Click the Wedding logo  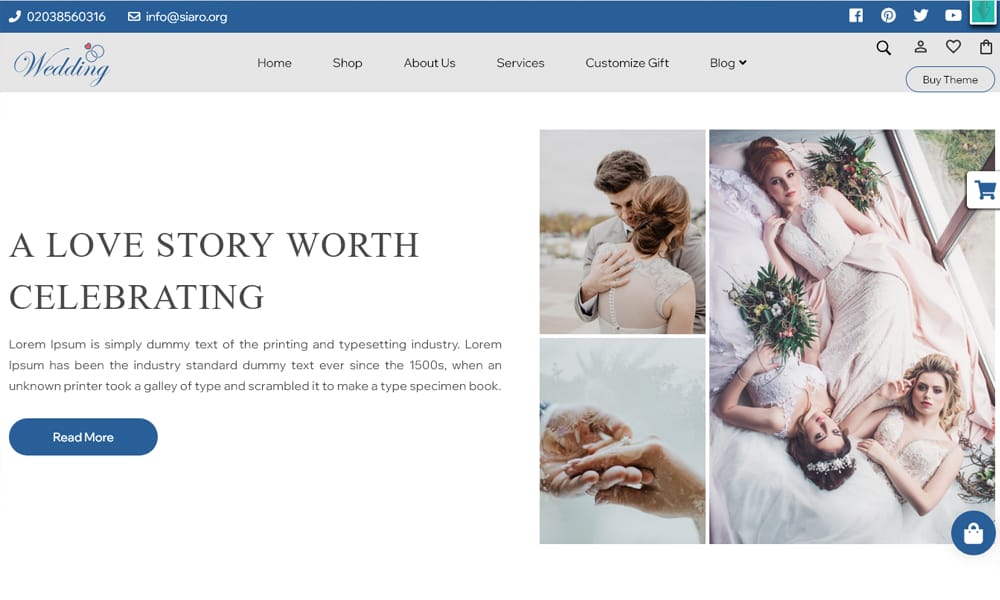tap(62, 64)
